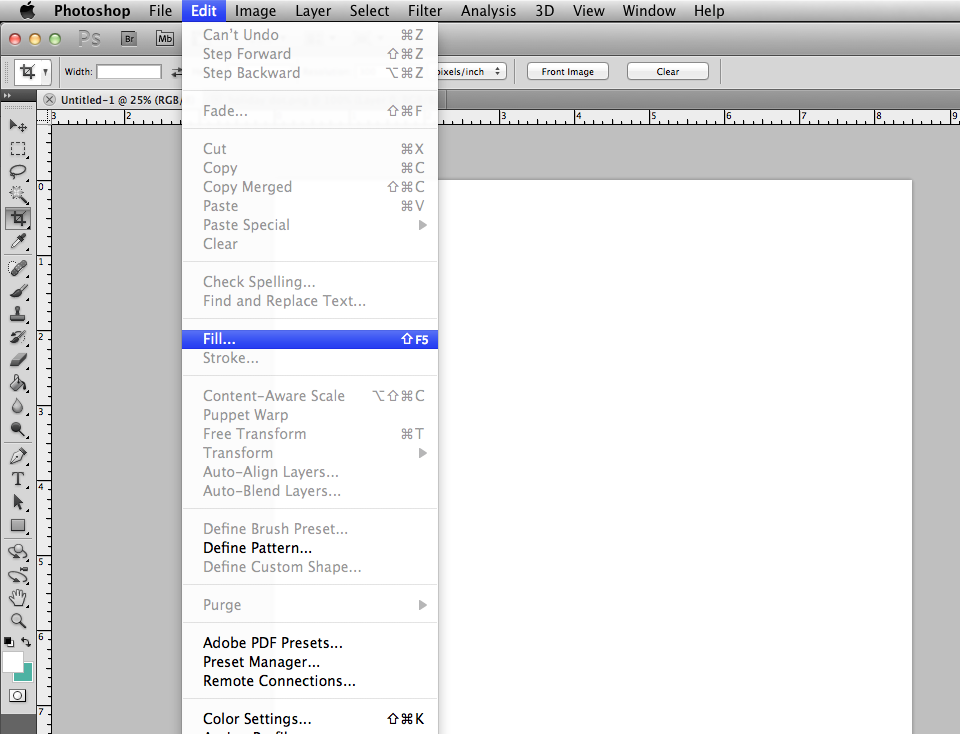Select the Hand tool
The width and height of the screenshot is (960, 734).
coord(18,597)
